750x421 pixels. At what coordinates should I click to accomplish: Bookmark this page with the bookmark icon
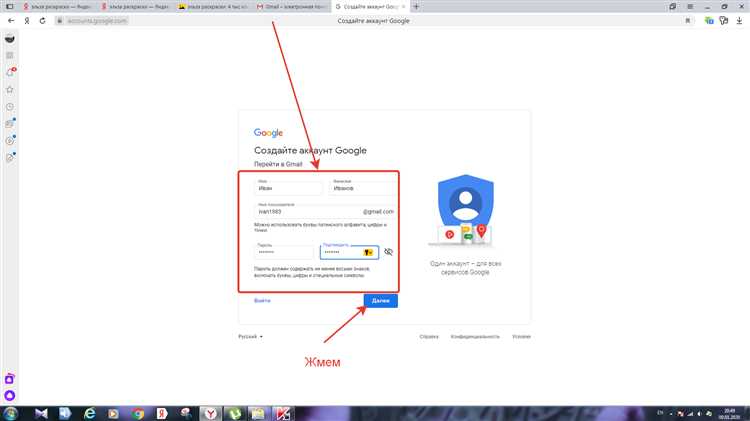[x=688, y=21]
